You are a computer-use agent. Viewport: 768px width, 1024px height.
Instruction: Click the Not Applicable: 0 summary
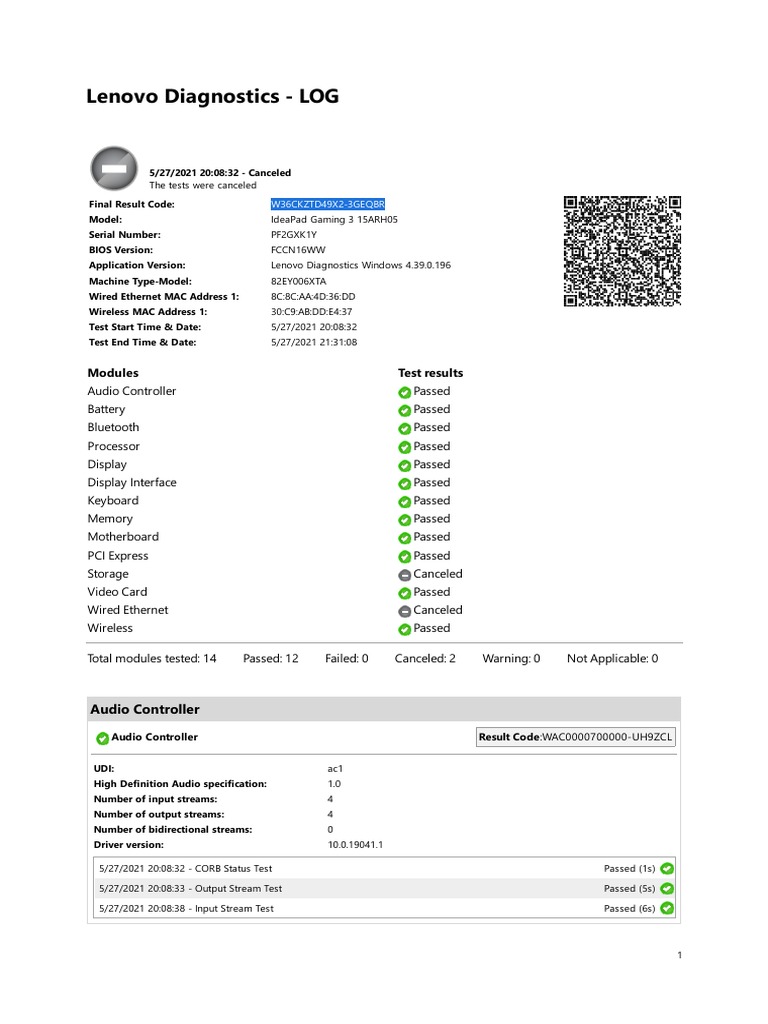(613, 658)
